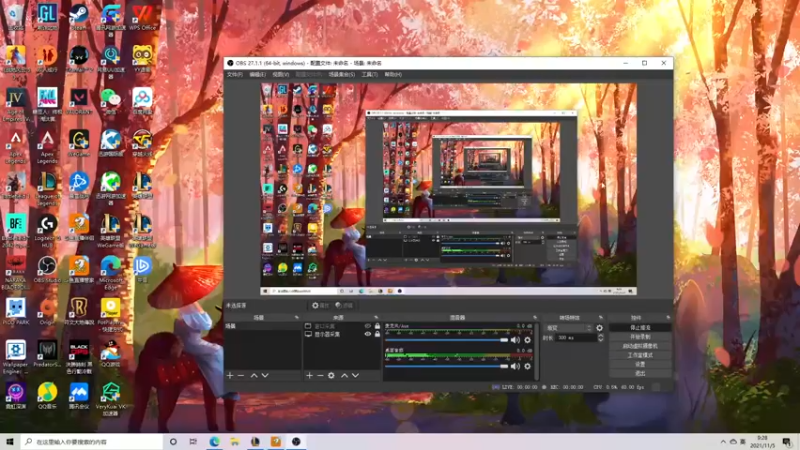Toggle visibility eye of 窗口采集 source

click(367, 326)
